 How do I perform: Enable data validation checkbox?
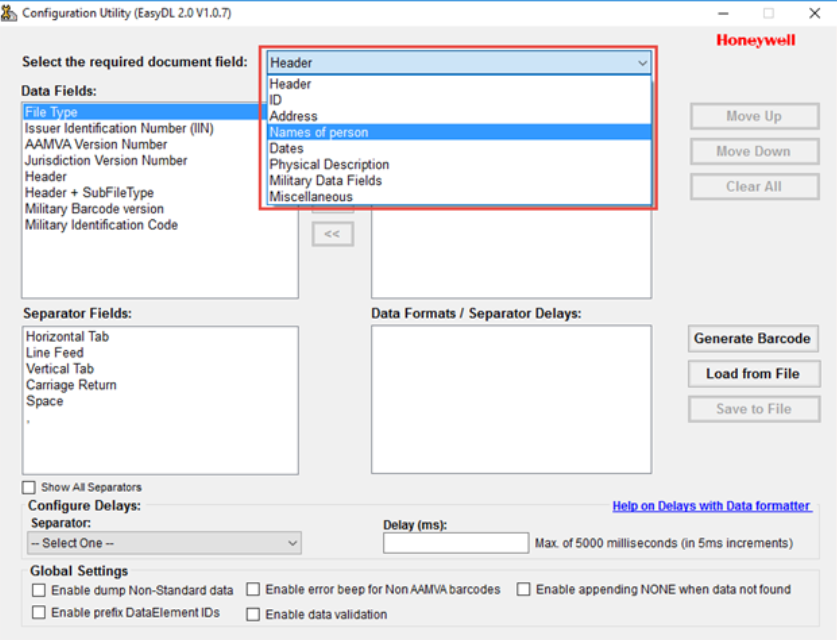[253, 614]
